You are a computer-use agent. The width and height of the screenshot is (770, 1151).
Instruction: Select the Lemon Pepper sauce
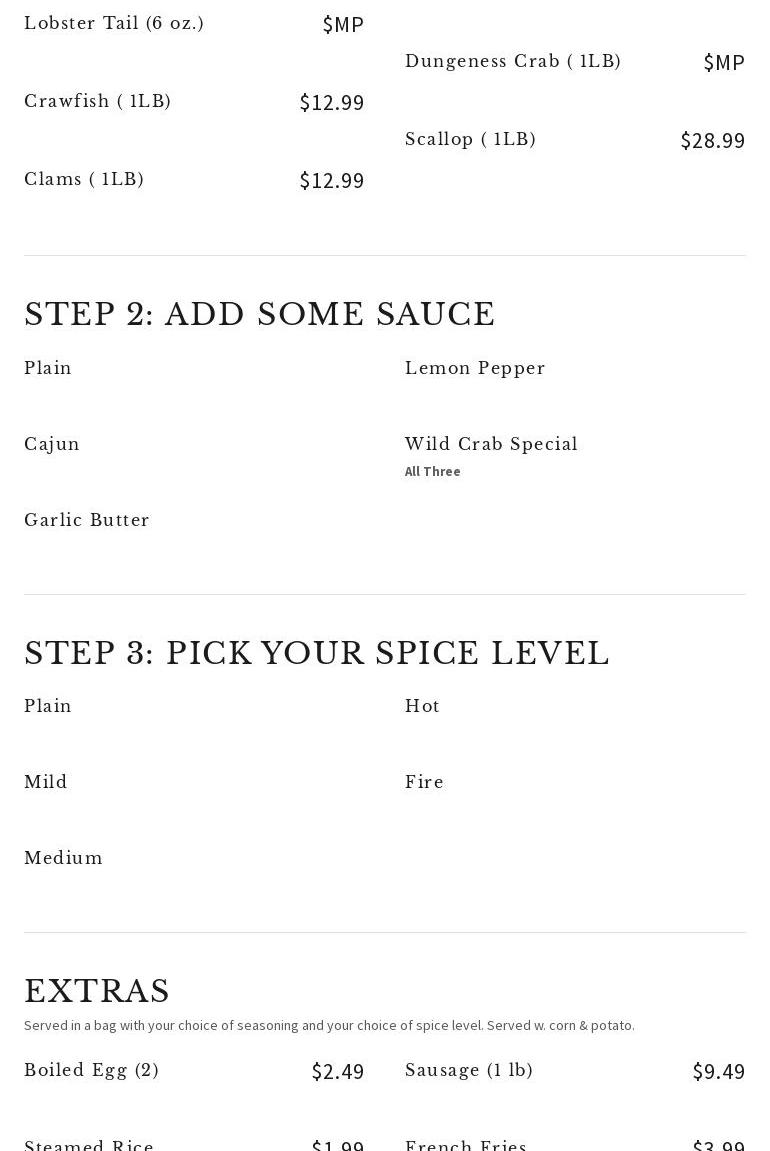tap(475, 369)
